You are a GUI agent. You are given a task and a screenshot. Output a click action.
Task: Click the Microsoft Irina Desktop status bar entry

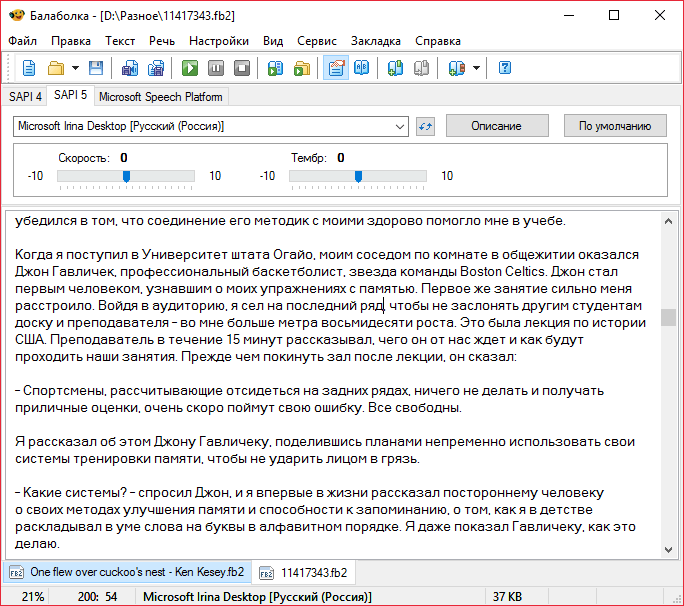(257, 596)
